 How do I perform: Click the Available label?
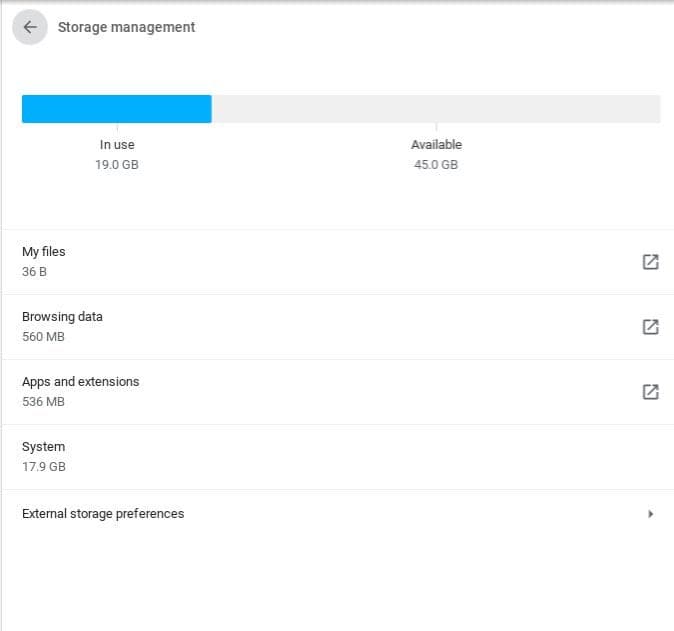pyautogui.click(x=436, y=145)
